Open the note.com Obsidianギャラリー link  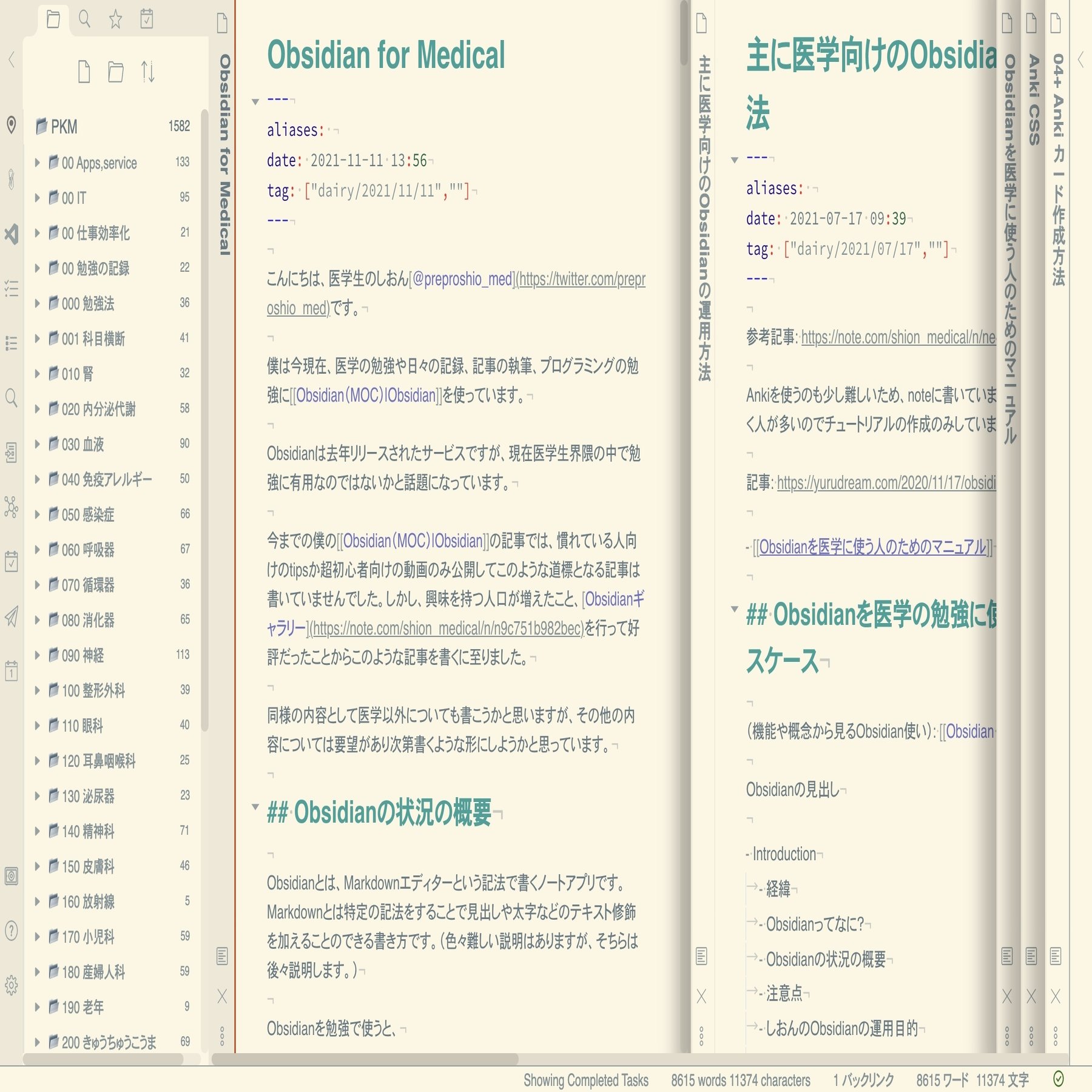[448, 629]
